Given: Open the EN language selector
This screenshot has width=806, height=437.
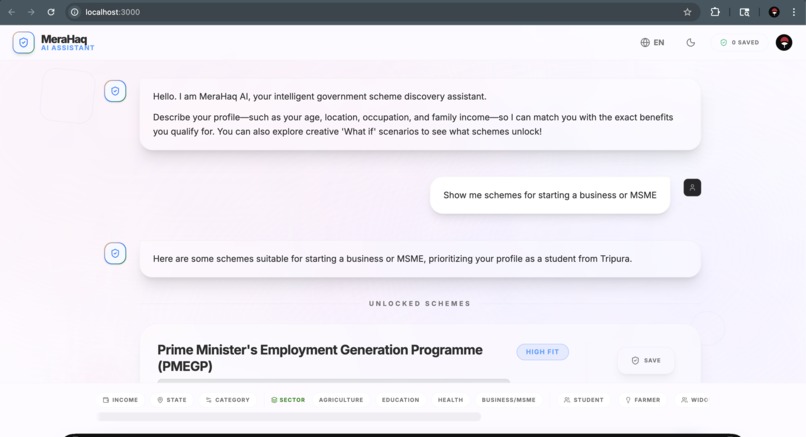Looking at the screenshot, I should [652, 43].
